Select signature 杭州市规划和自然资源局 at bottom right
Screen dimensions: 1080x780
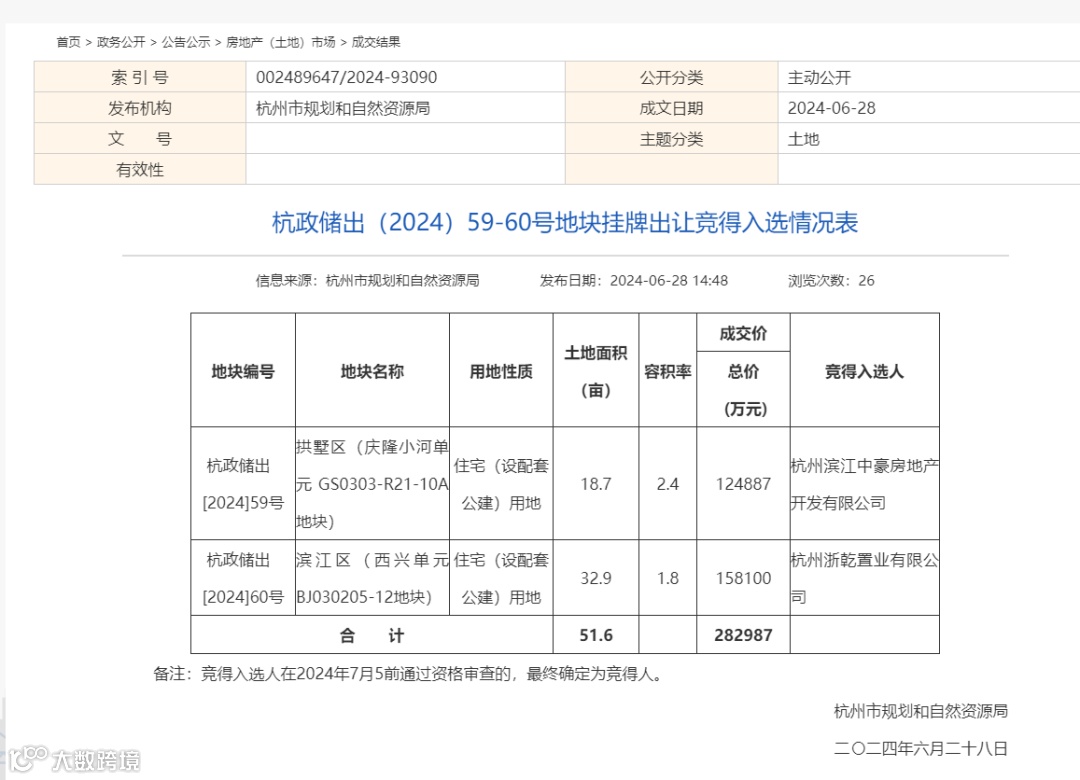point(921,710)
